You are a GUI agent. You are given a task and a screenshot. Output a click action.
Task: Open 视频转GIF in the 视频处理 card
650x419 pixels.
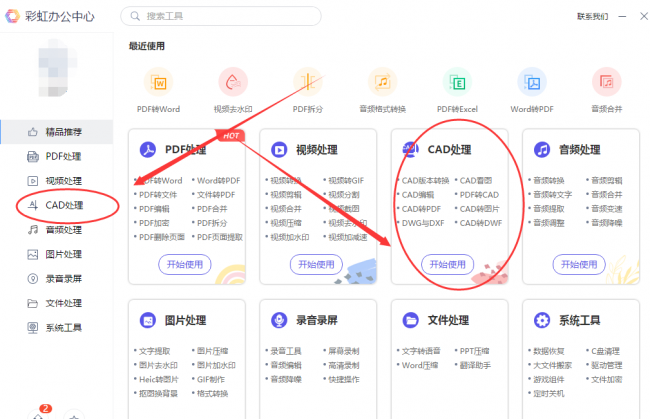(346, 181)
